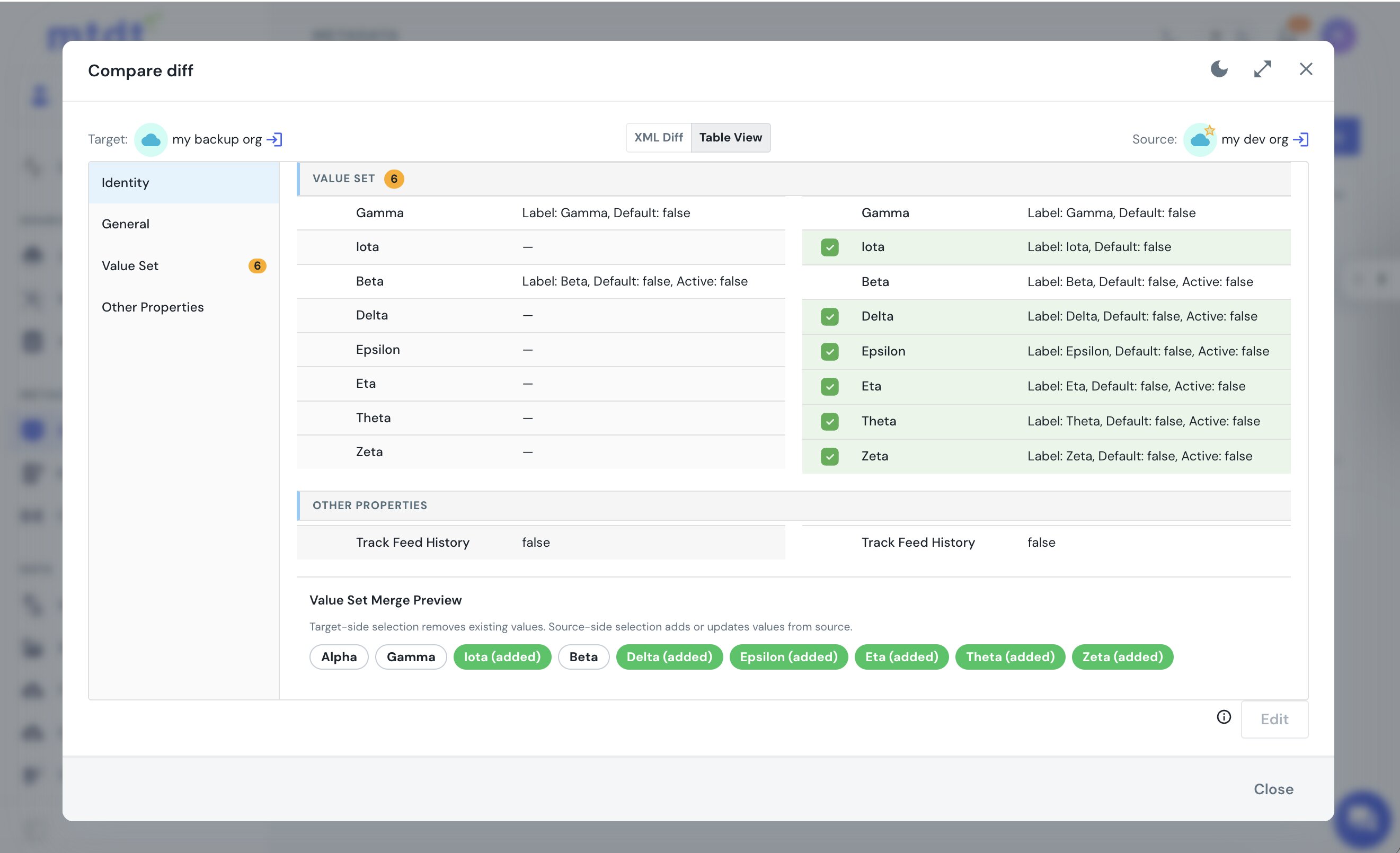Select the Table View tab
The width and height of the screenshot is (1400, 853).
tap(731, 137)
